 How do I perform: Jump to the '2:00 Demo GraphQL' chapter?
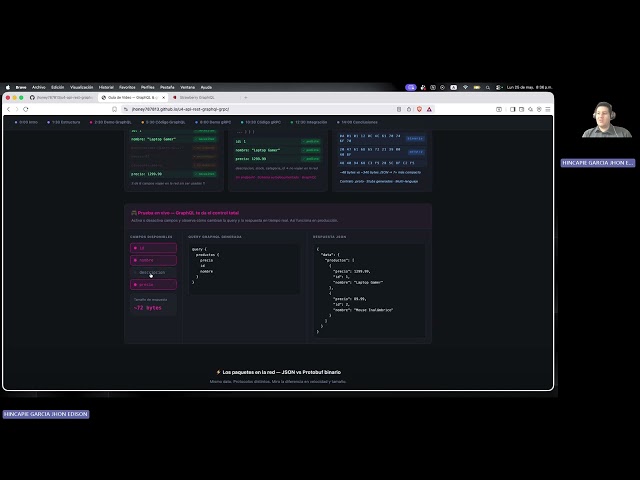coord(111,122)
